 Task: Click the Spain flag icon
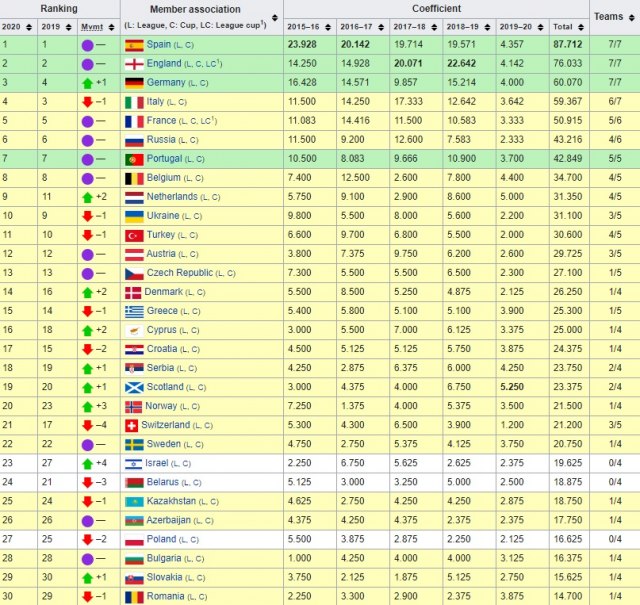(133, 45)
